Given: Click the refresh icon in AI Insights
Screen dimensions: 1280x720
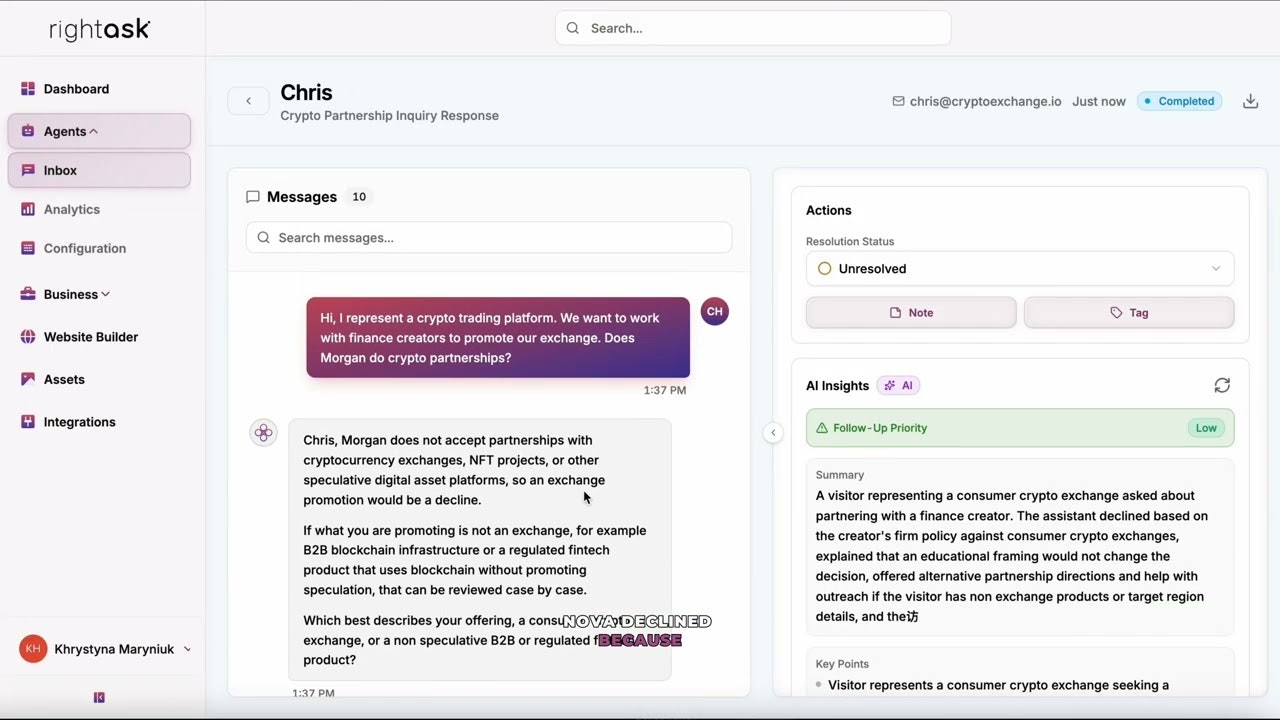Looking at the screenshot, I should tap(1222, 386).
